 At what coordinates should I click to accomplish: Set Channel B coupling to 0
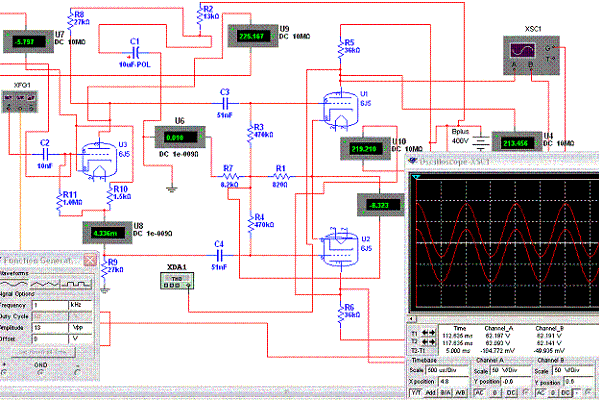tap(553, 392)
